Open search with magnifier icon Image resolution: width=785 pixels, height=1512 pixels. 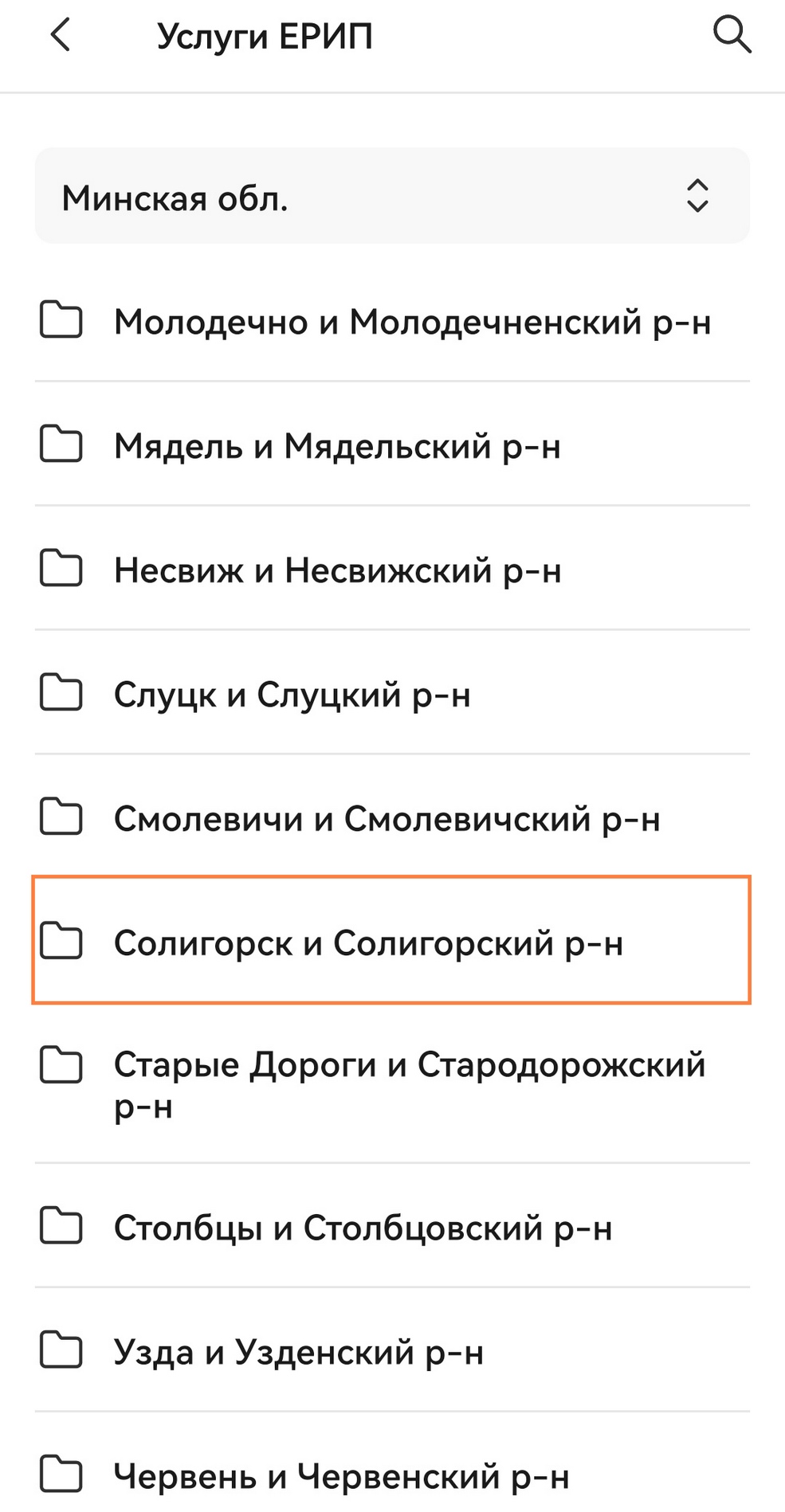[x=731, y=36]
